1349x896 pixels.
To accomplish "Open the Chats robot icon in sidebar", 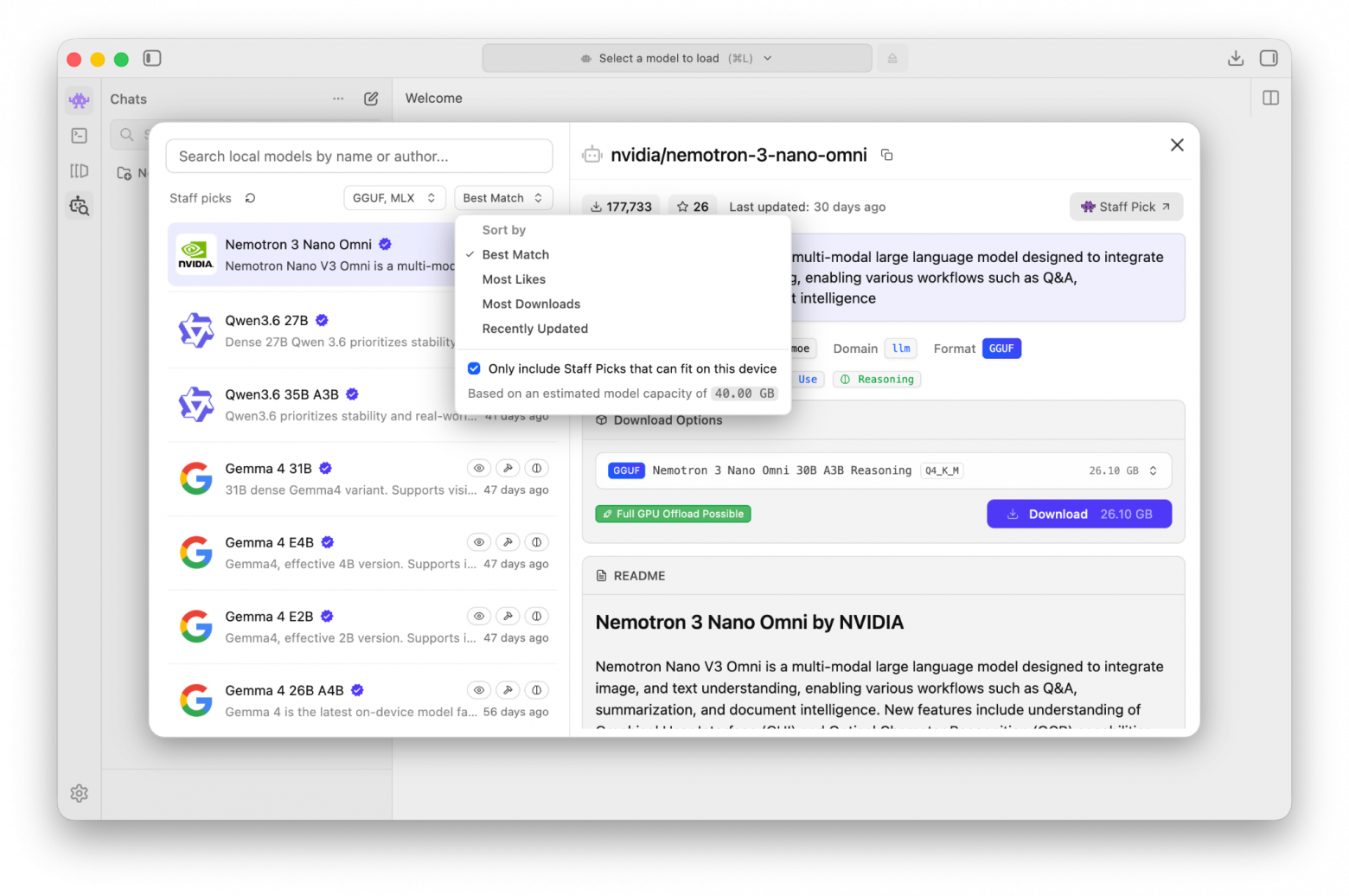I will tap(79, 100).
